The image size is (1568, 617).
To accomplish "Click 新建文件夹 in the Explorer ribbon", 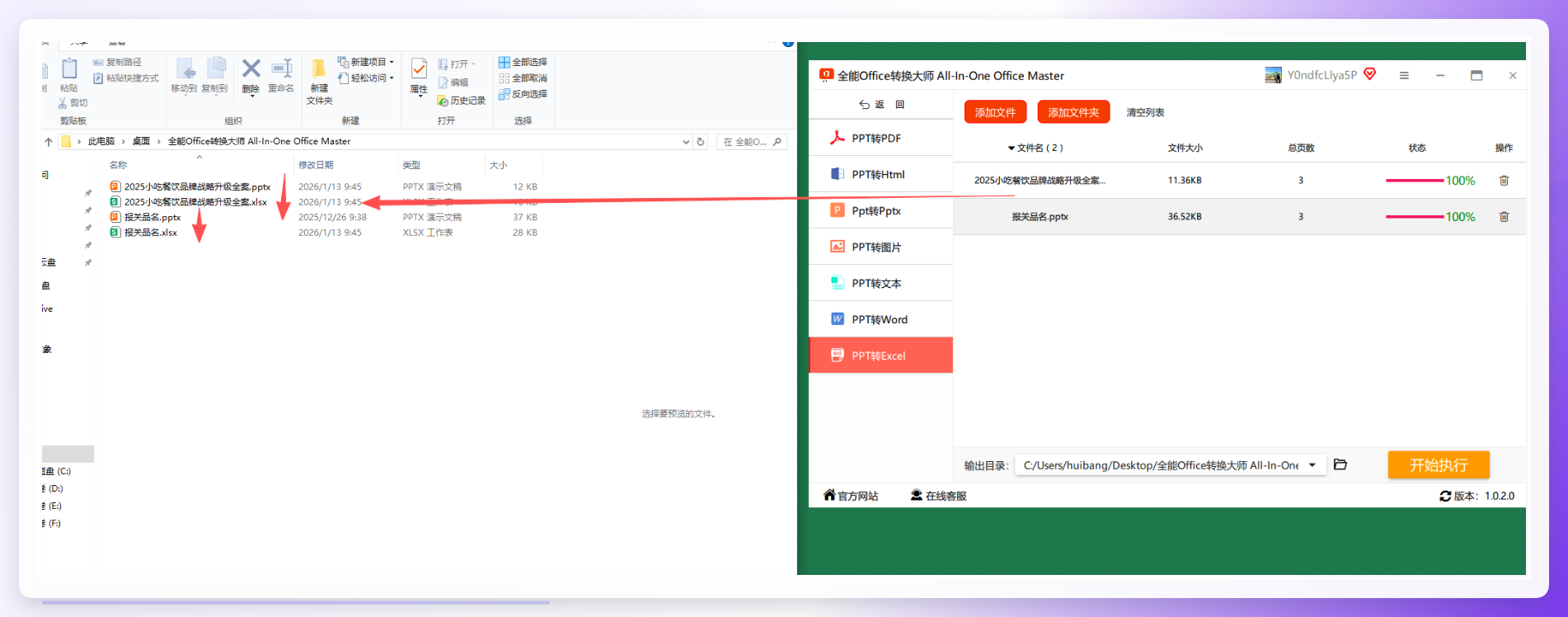I will pos(319,81).
